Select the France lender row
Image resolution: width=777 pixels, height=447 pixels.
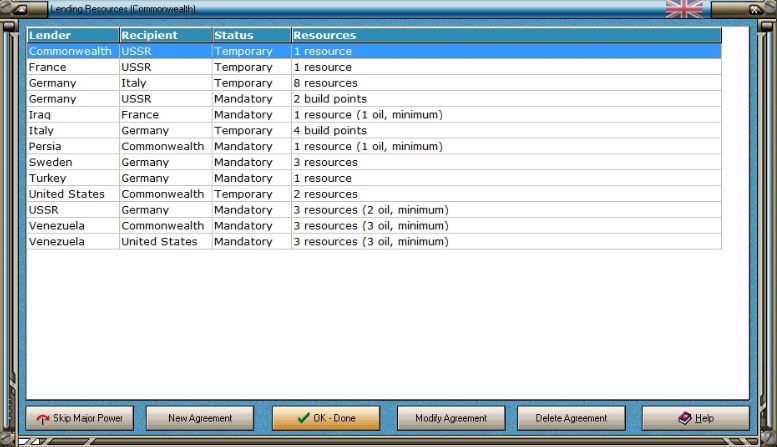(374, 67)
